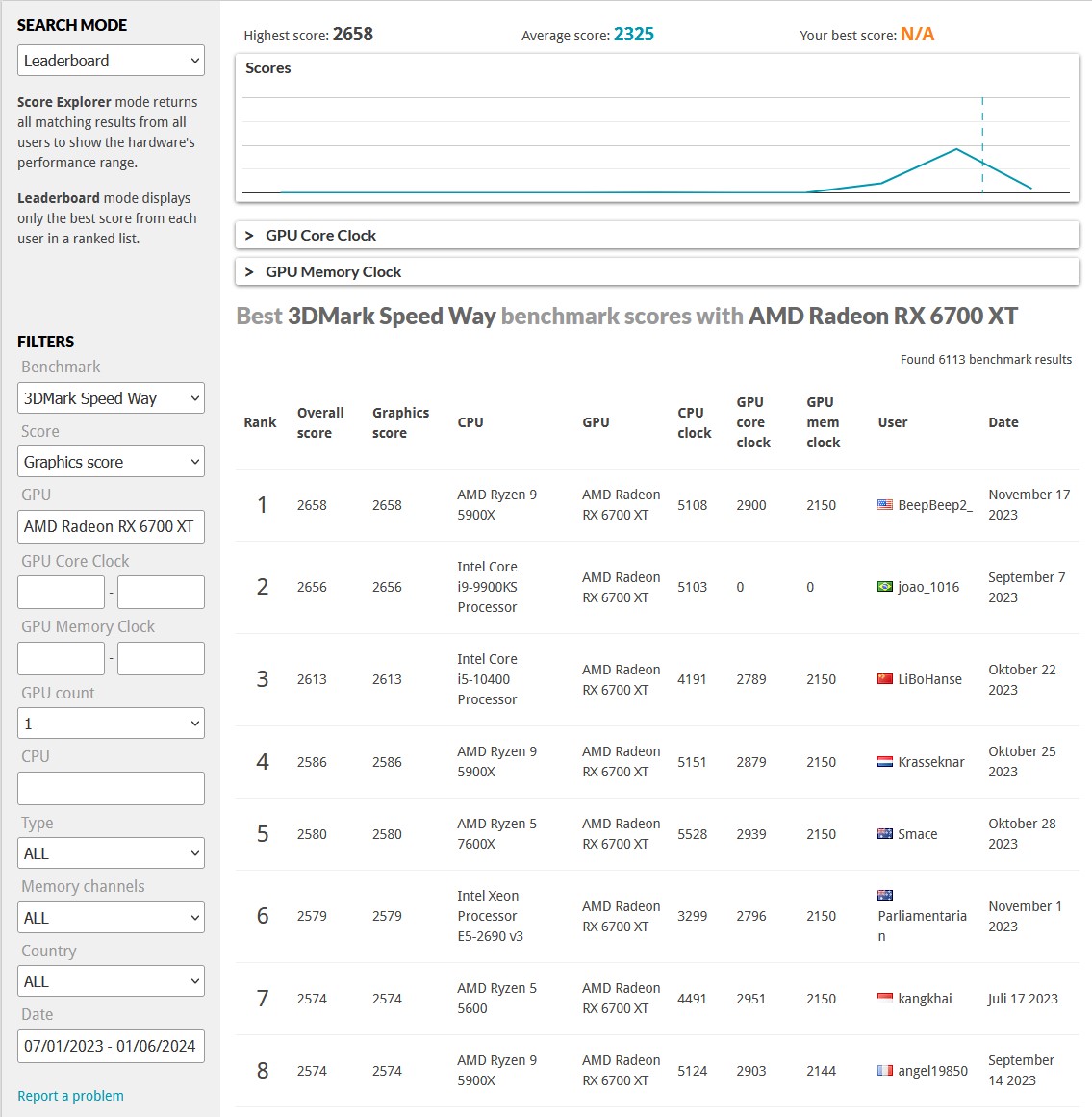This screenshot has height=1117, width=1092.
Task: Click the Australia flag beside Smace
Action: pos(885,833)
